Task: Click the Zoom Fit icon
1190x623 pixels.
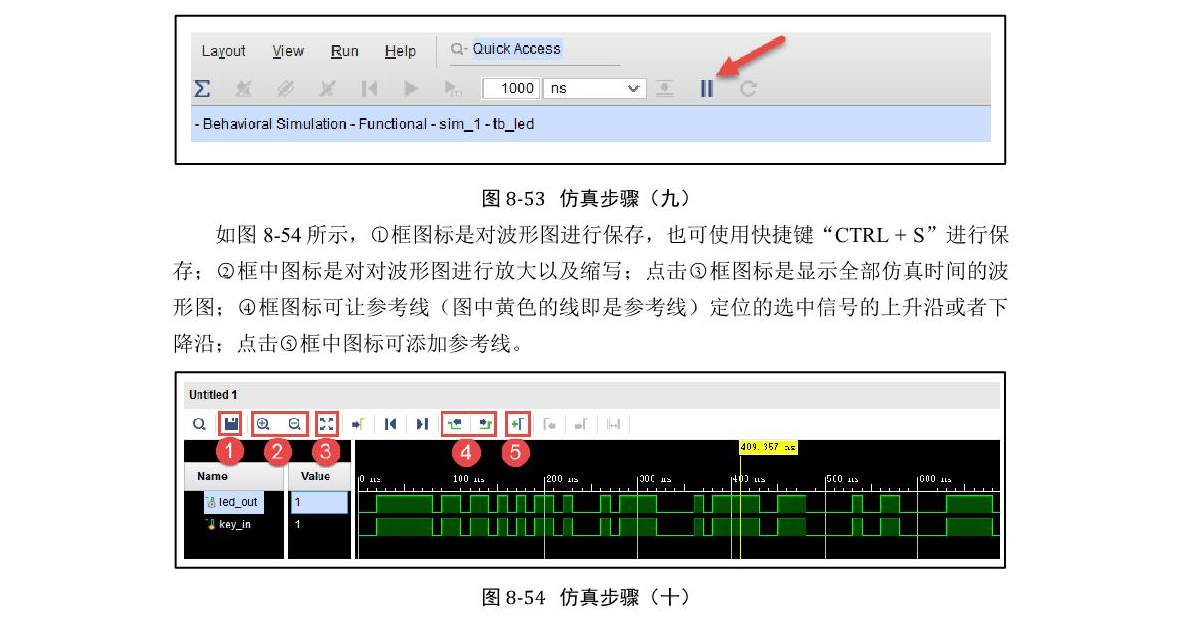Action: (326, 424)
